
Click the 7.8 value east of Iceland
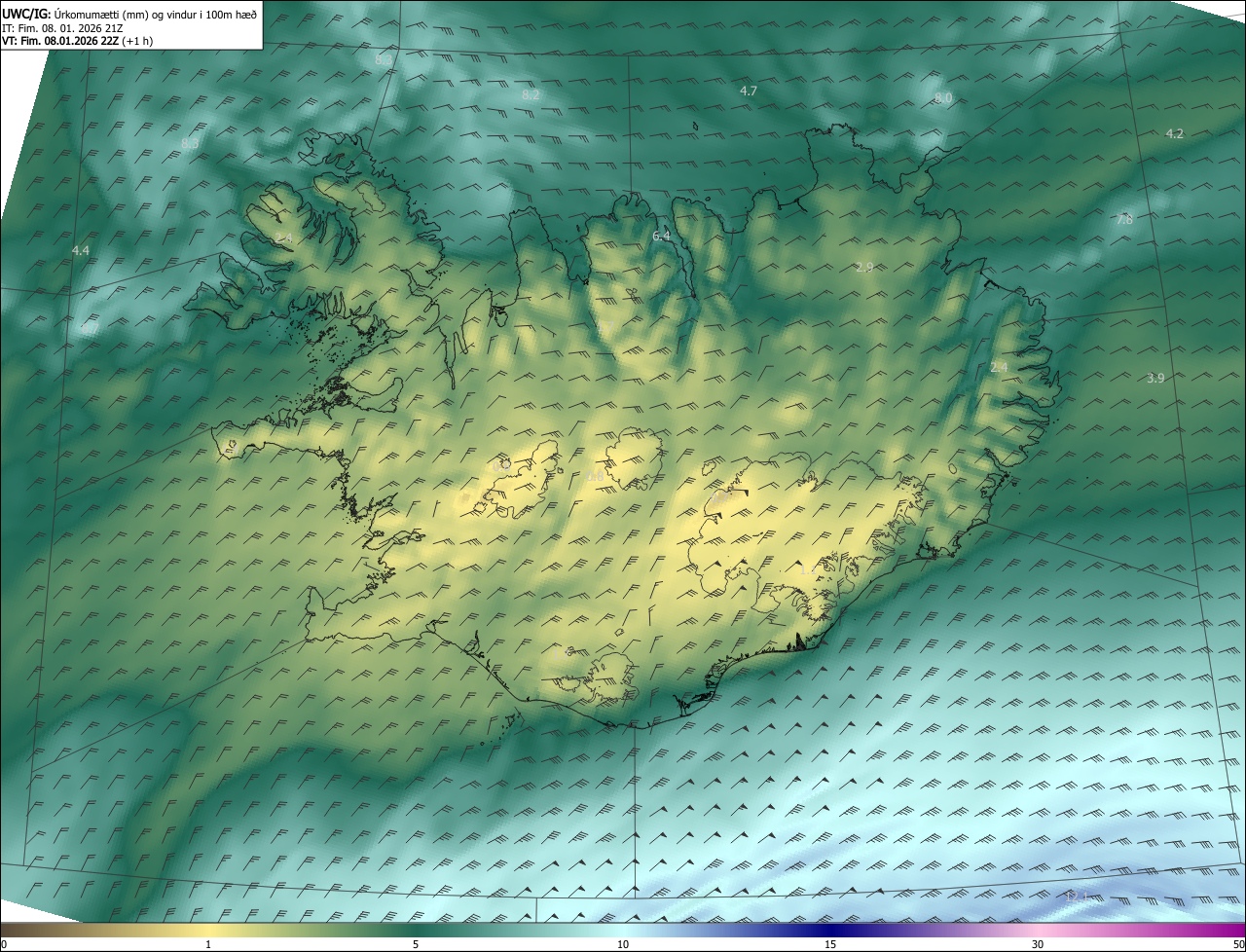1123,220
